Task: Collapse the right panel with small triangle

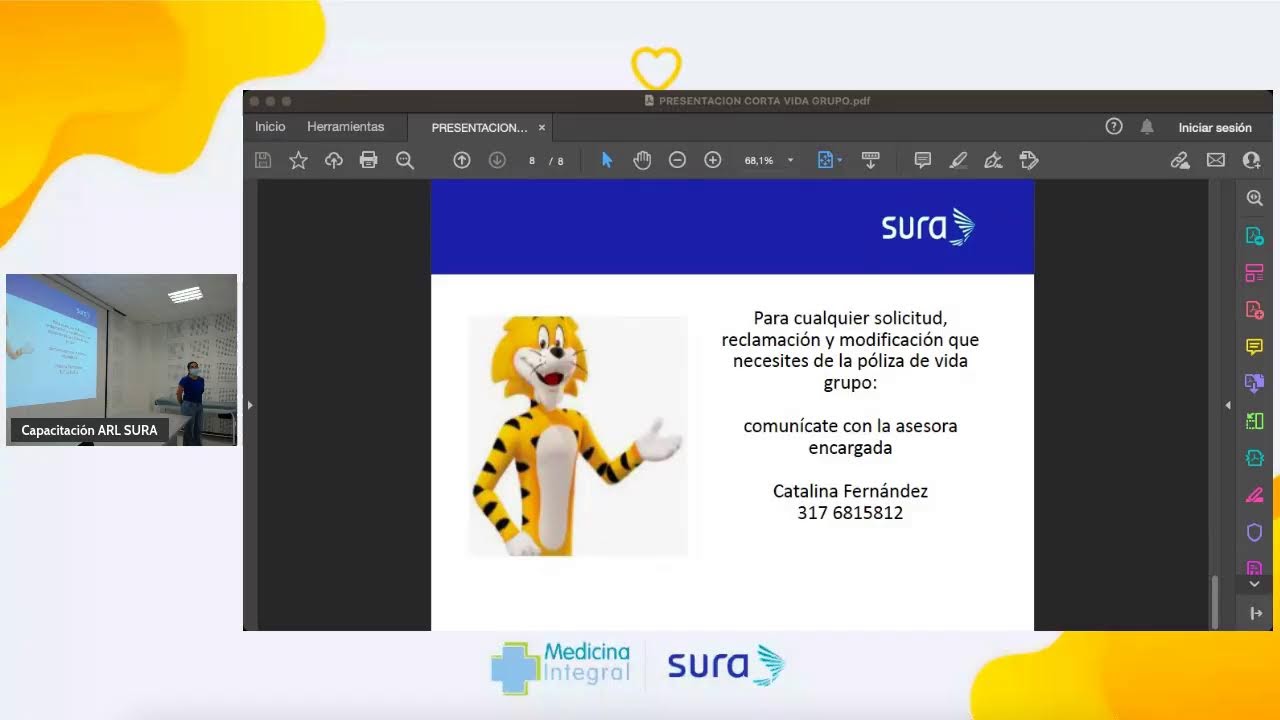Action: tap(1228, 405)
